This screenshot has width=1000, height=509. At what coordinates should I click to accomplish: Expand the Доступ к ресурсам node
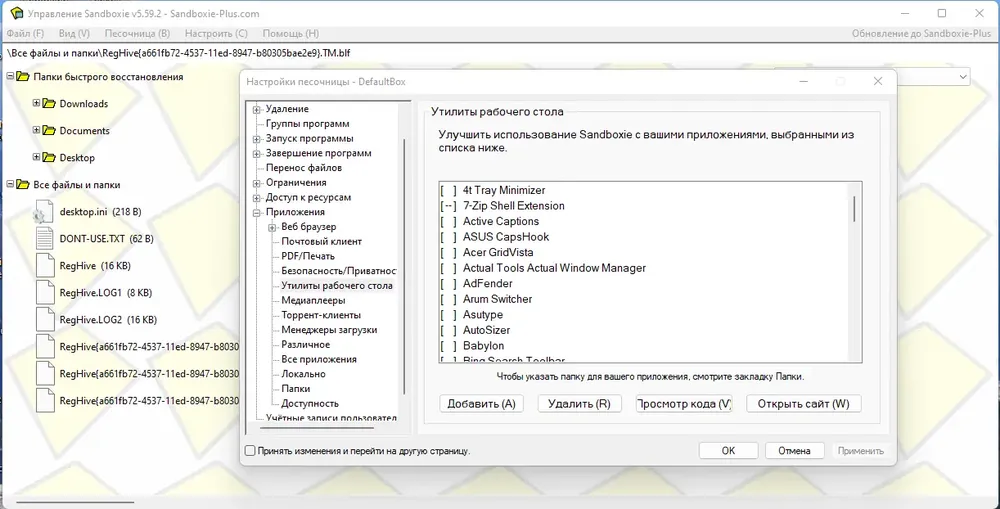257,198
